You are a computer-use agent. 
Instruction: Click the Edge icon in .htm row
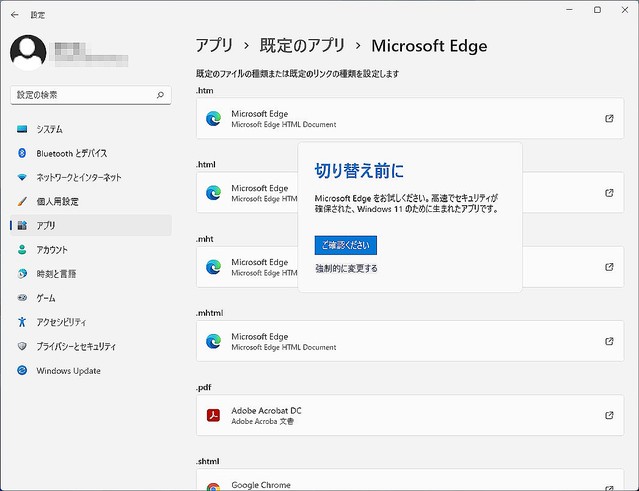[213, 119]
